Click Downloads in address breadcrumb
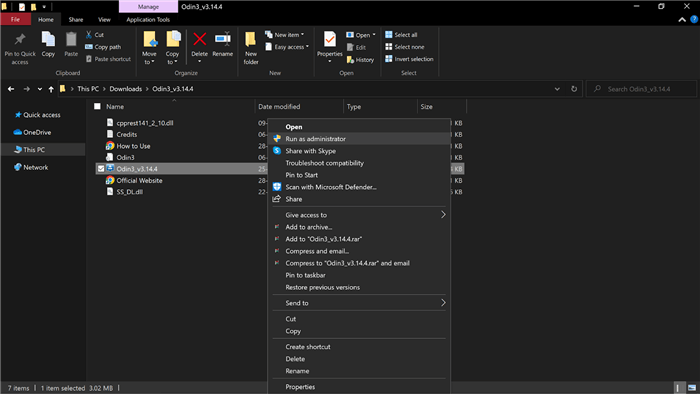 125,89
